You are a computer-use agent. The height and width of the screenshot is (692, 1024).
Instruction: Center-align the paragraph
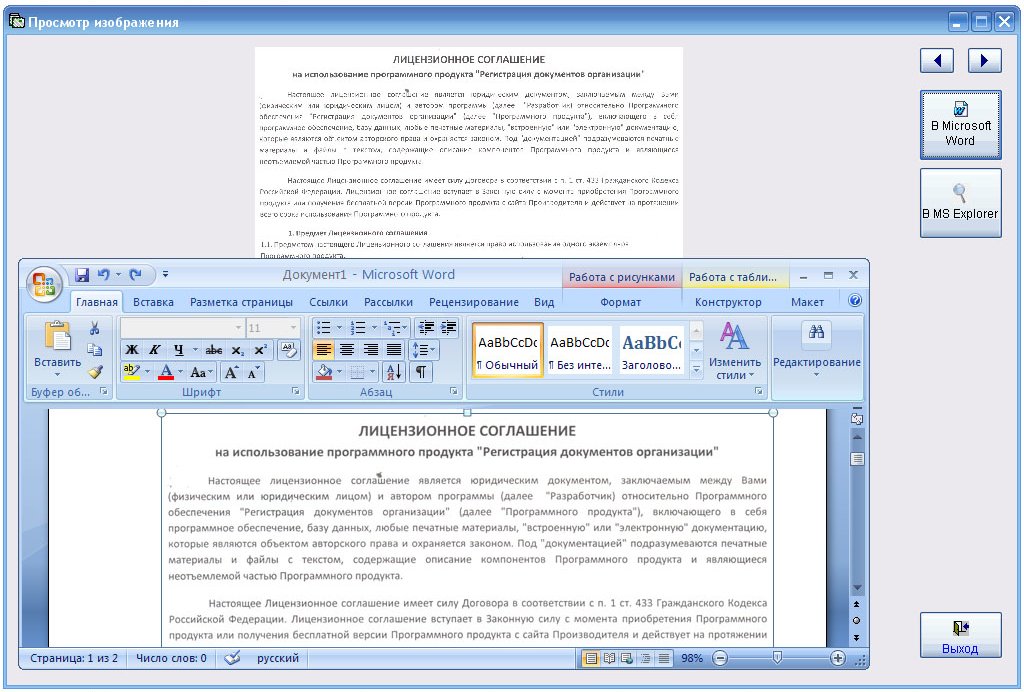pos(347,351)
